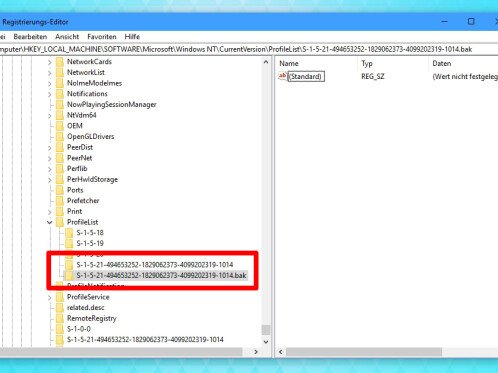Sort by the Name column header

289,63
